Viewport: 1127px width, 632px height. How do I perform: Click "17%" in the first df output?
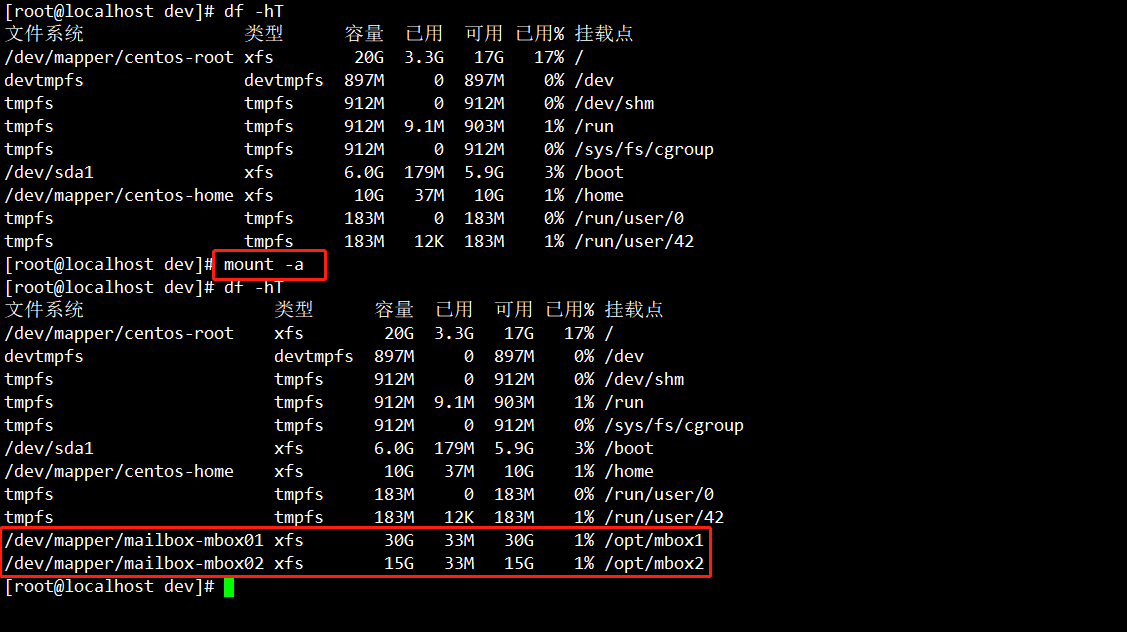548,58
